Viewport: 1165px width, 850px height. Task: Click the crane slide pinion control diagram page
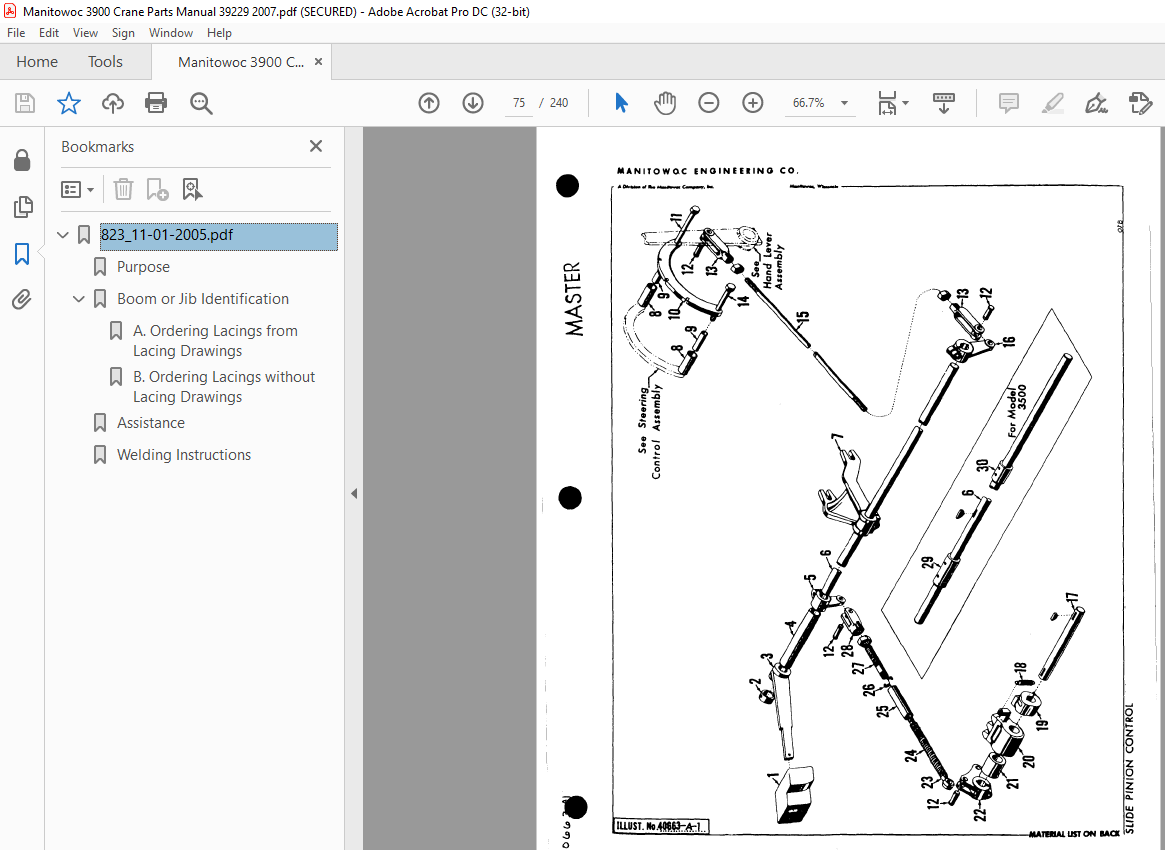tap(850, 488)
